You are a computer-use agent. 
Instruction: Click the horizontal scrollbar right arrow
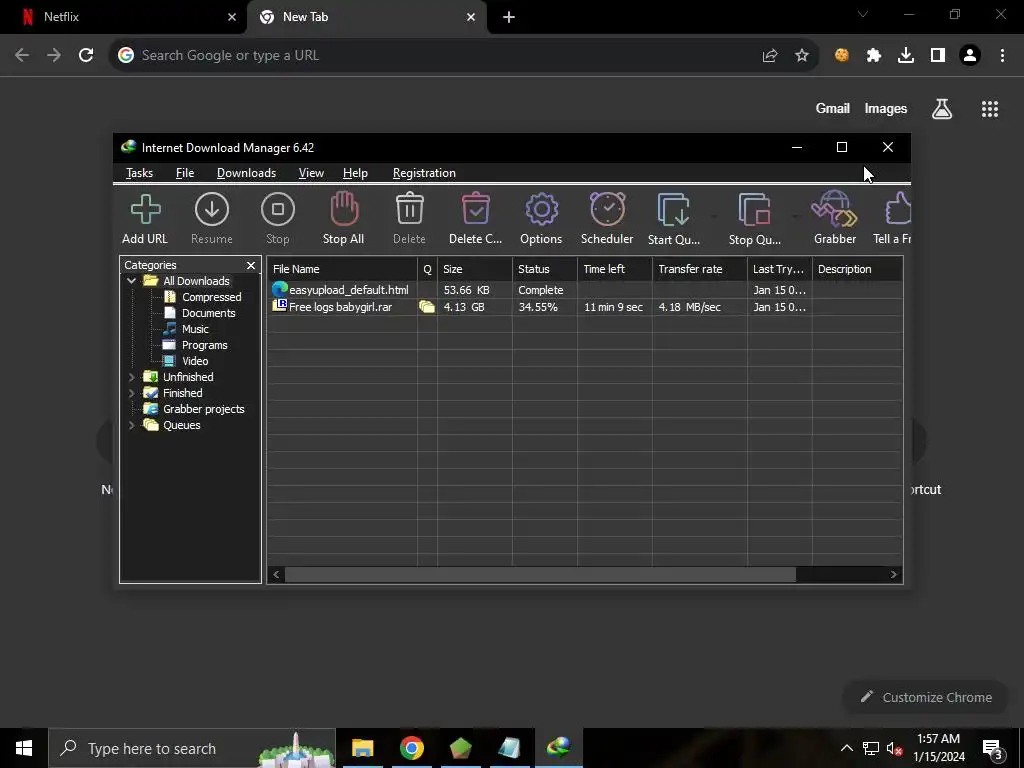point(894,575)
